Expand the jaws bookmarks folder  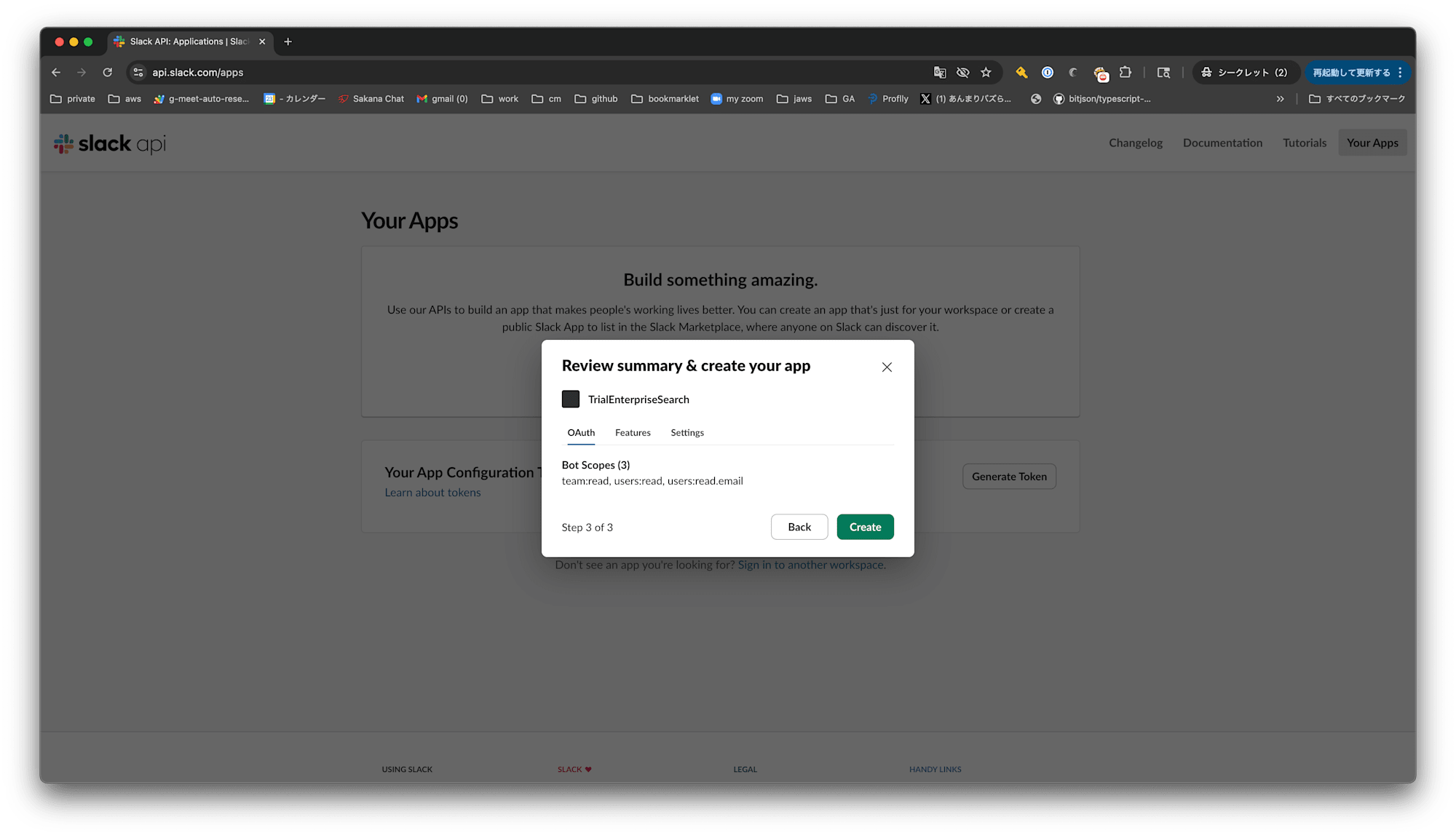point(794,99)
